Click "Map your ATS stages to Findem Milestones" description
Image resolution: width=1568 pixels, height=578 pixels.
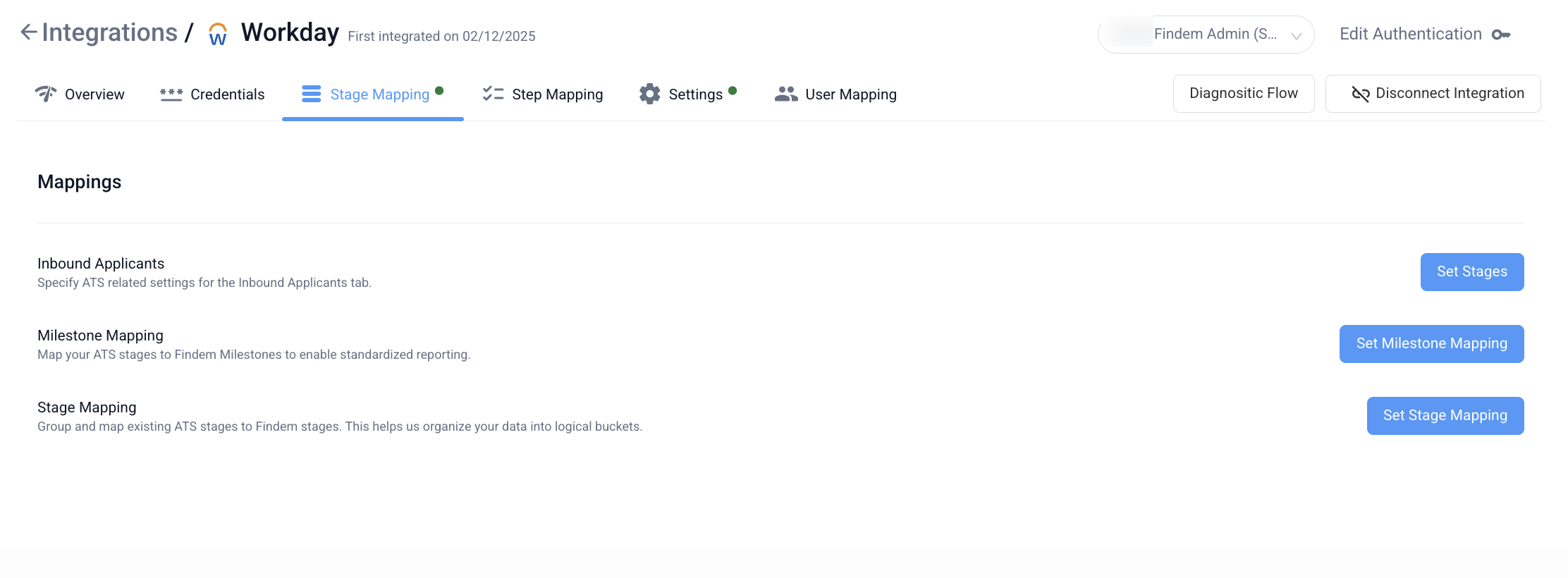(254, 355)
